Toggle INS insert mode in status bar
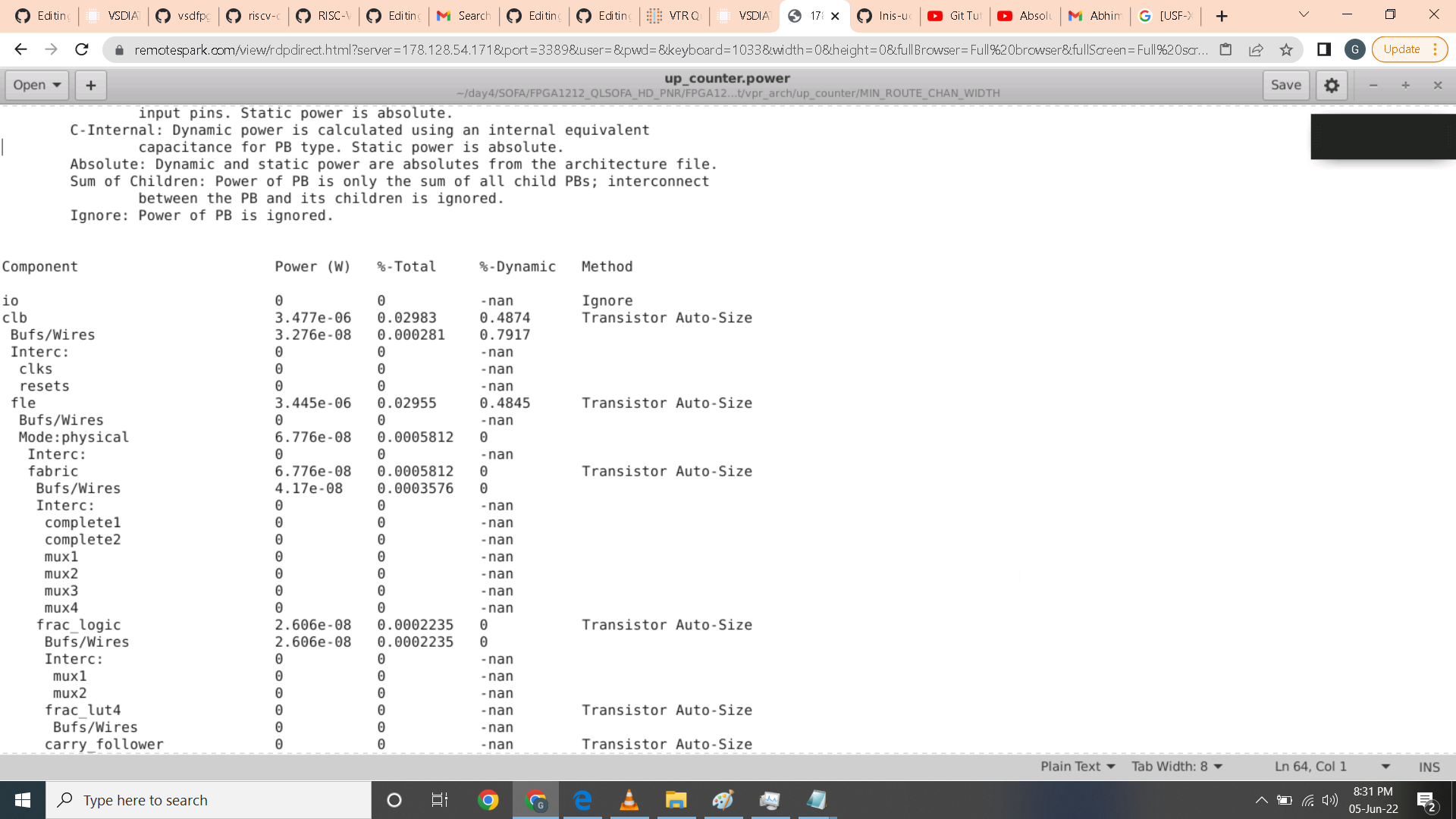The width and height of the screenshot is (1456, 819). [x=1429, y=767]
